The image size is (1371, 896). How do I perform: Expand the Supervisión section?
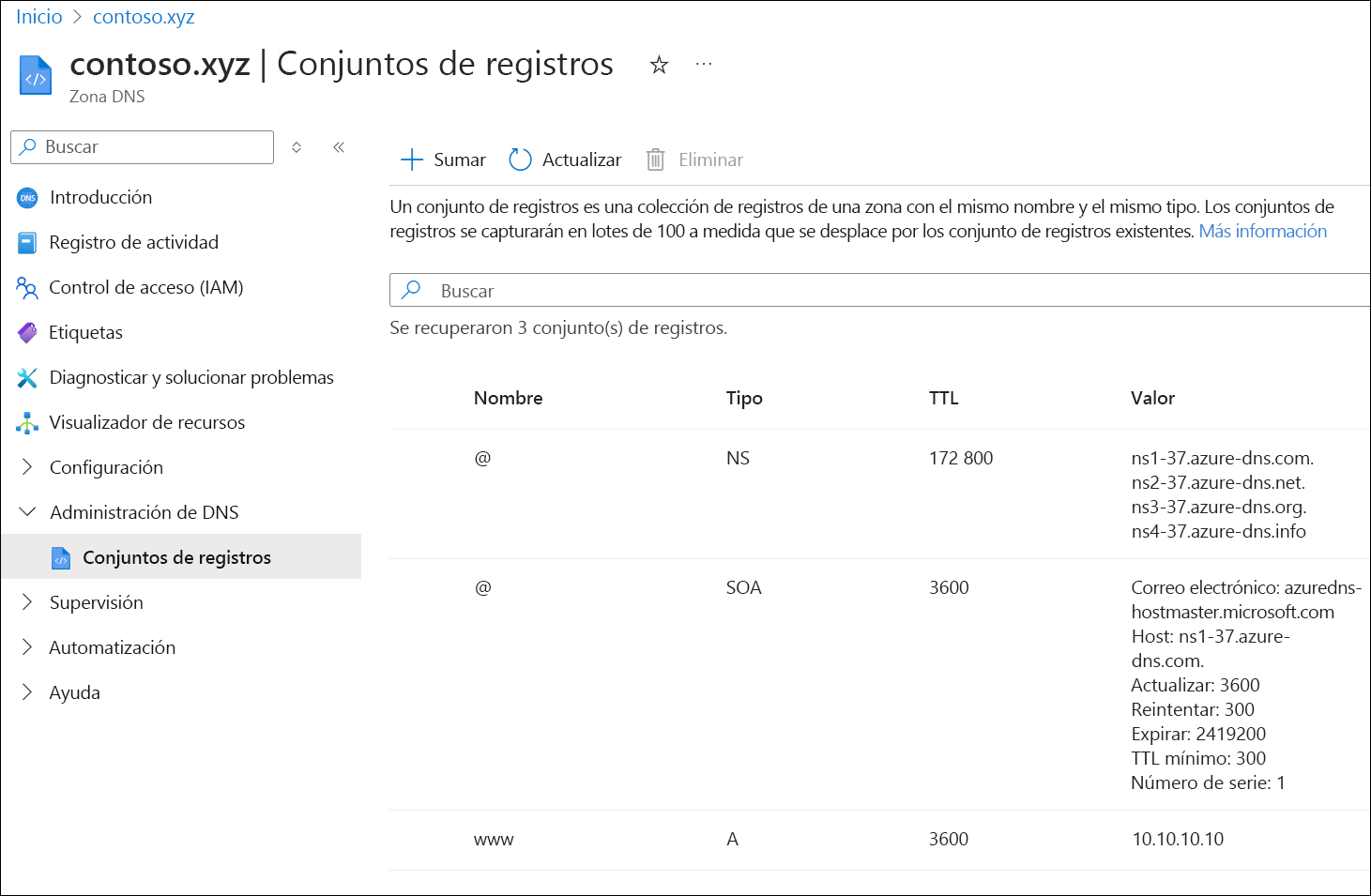pos(28,602)
